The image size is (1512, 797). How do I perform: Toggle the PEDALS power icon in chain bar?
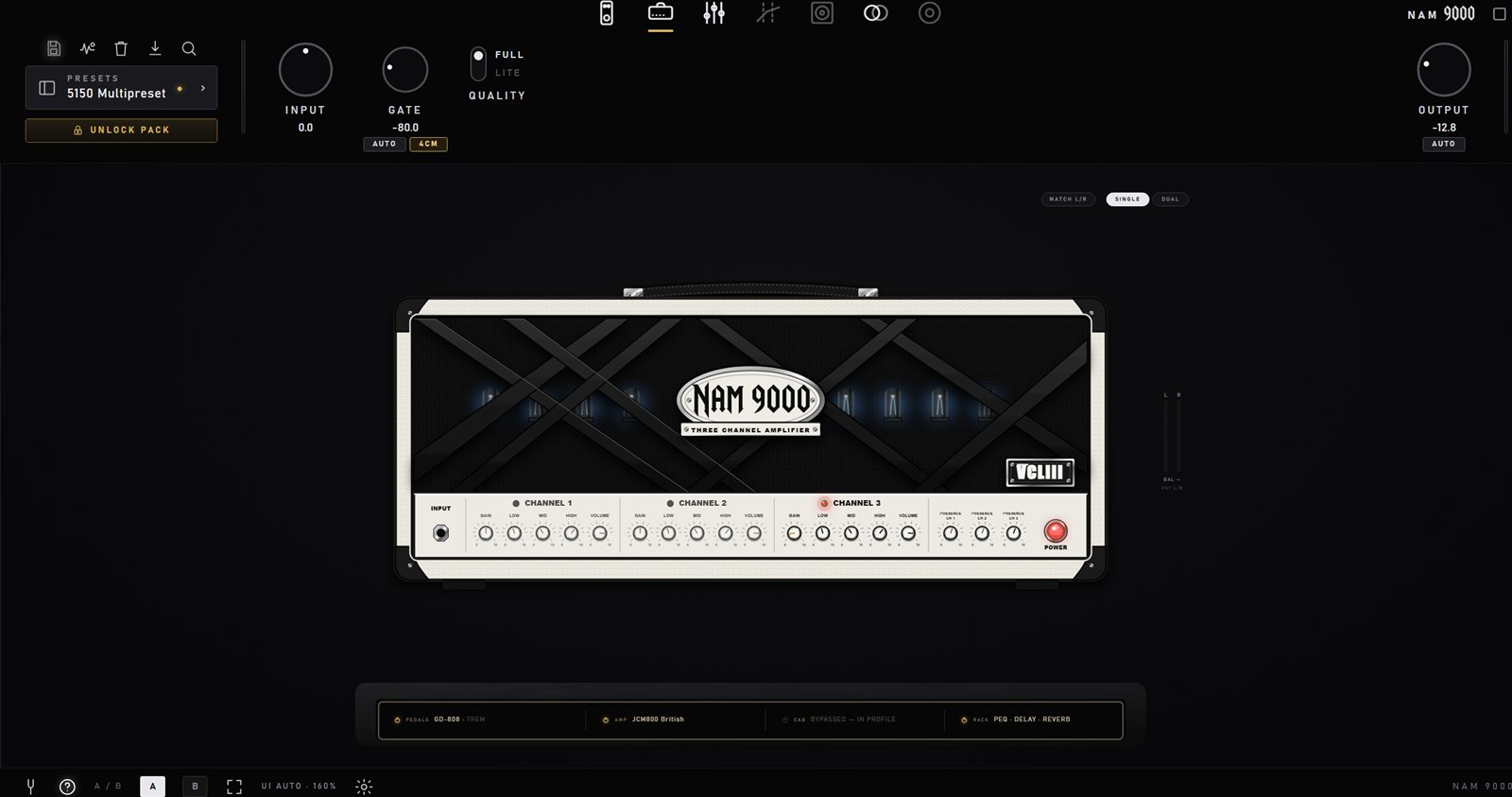397,719
